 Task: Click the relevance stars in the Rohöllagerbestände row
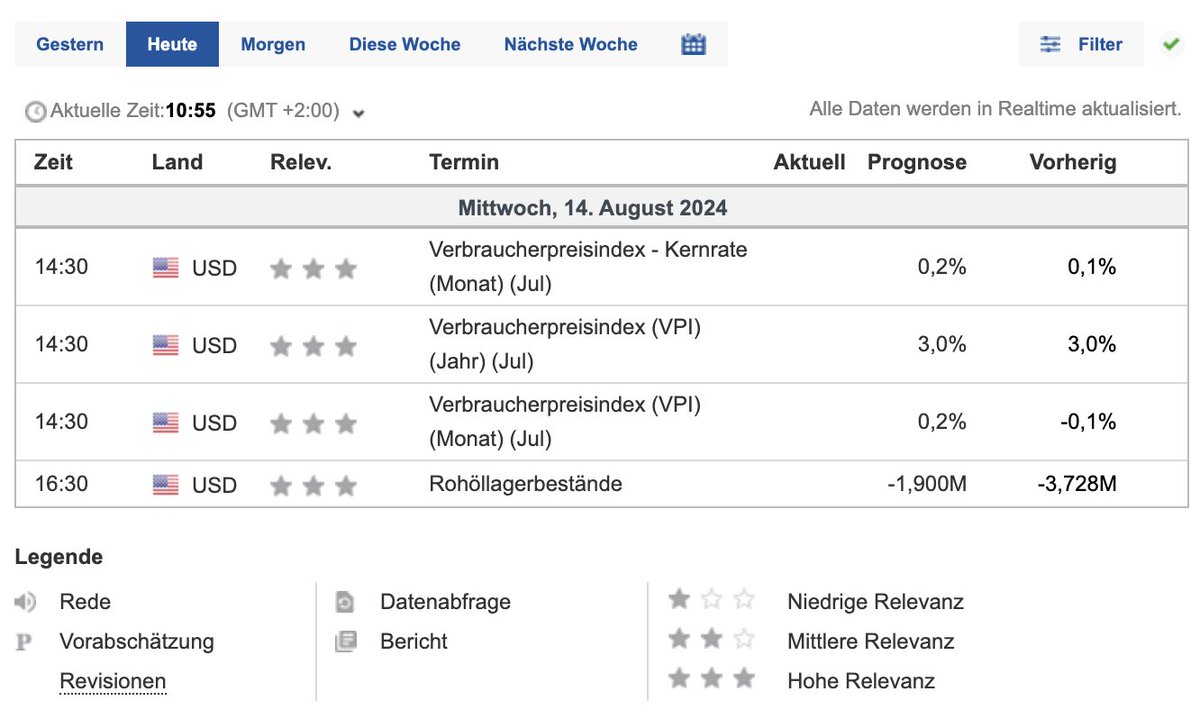(x=313, y=485)
